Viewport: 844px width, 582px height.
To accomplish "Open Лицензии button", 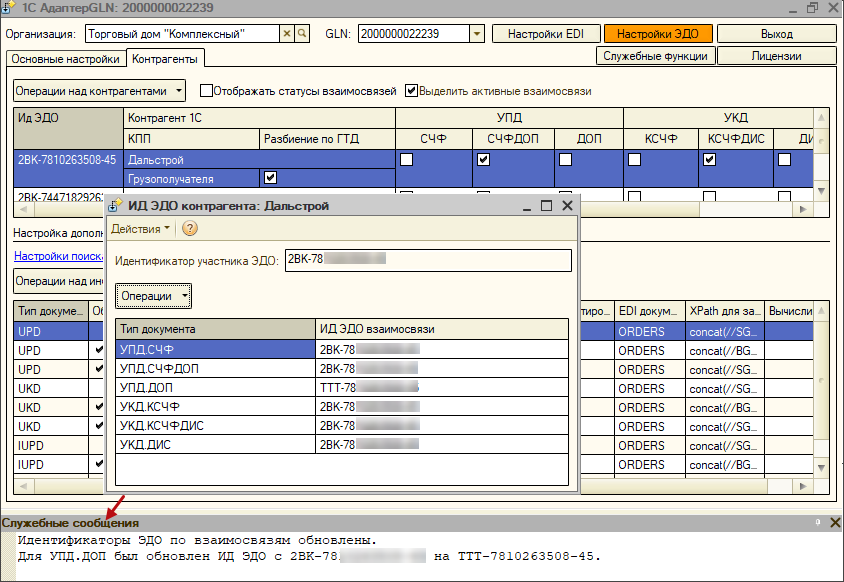I will [777, 56].
